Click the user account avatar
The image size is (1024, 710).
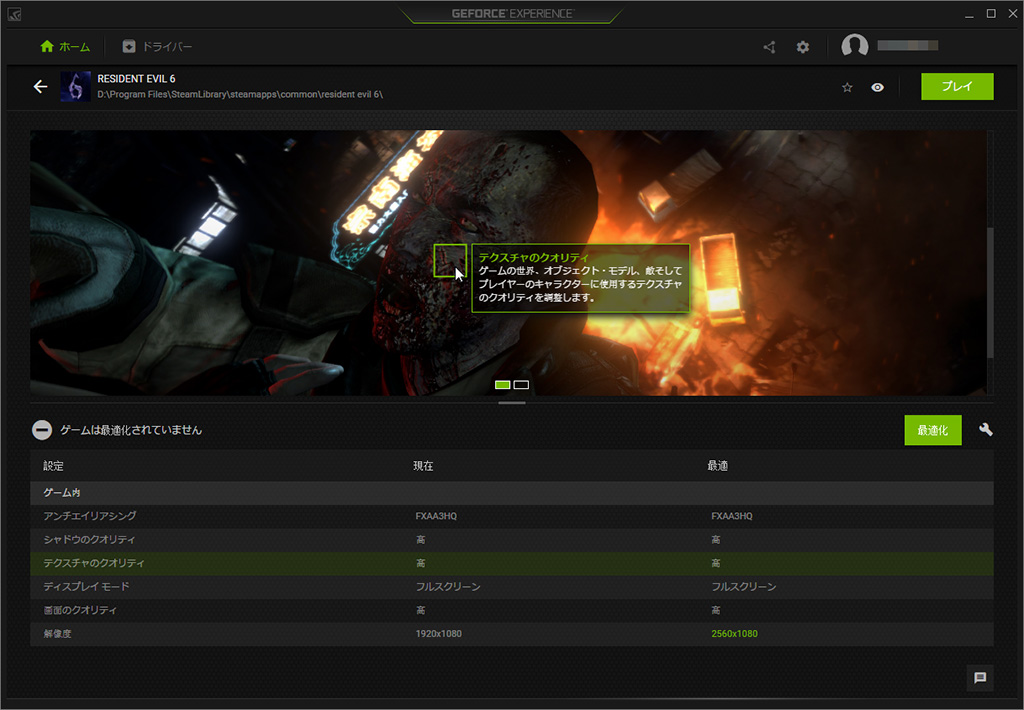click(x=855, y=47)
